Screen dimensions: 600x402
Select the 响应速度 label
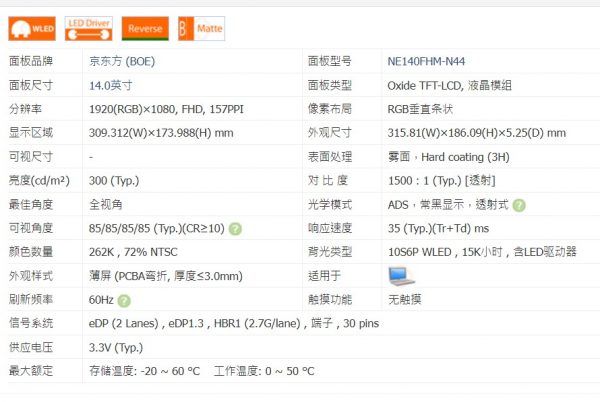click(x=329, y=228)
